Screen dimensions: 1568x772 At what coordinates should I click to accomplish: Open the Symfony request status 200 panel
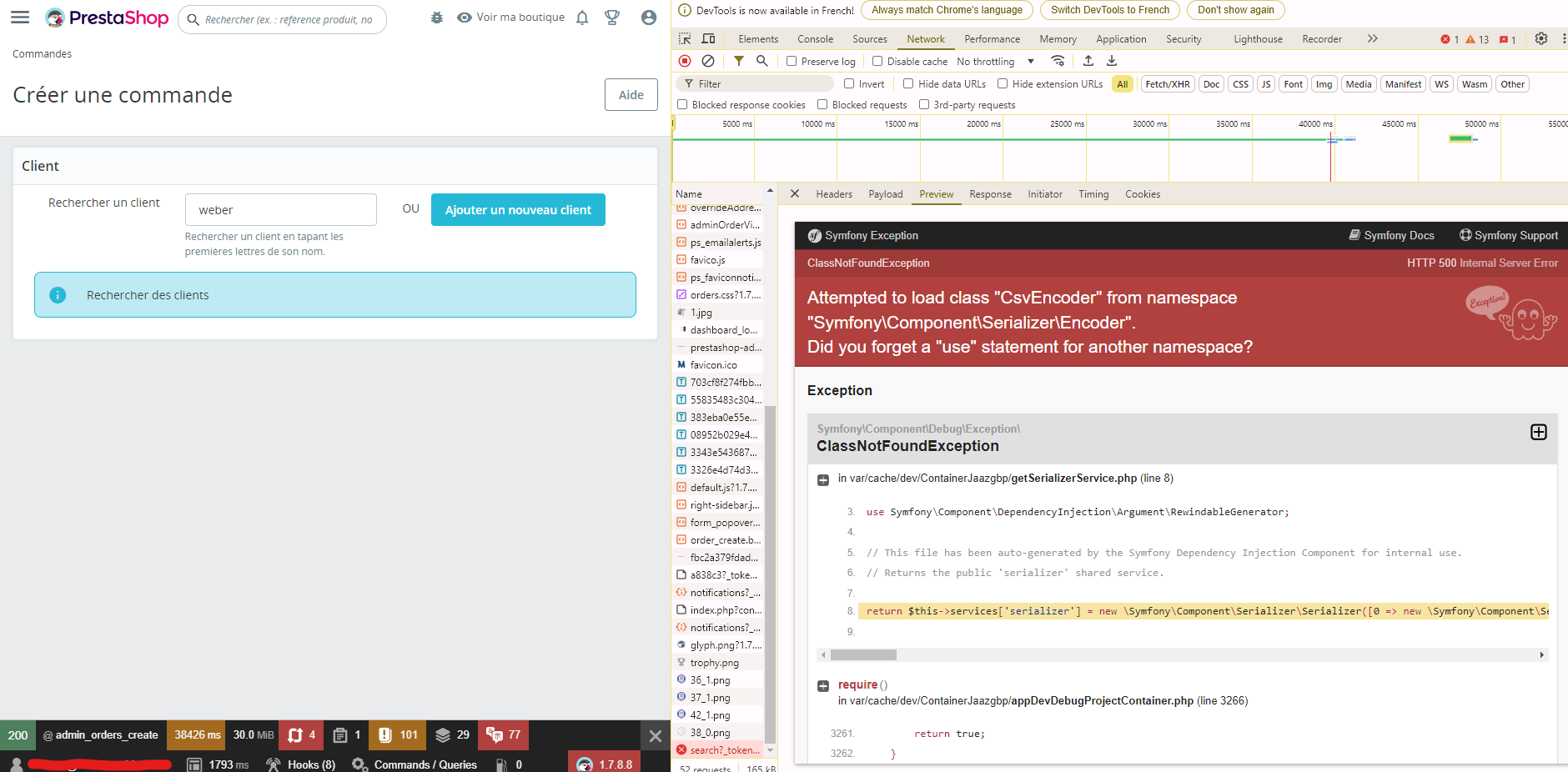[18, 735]
